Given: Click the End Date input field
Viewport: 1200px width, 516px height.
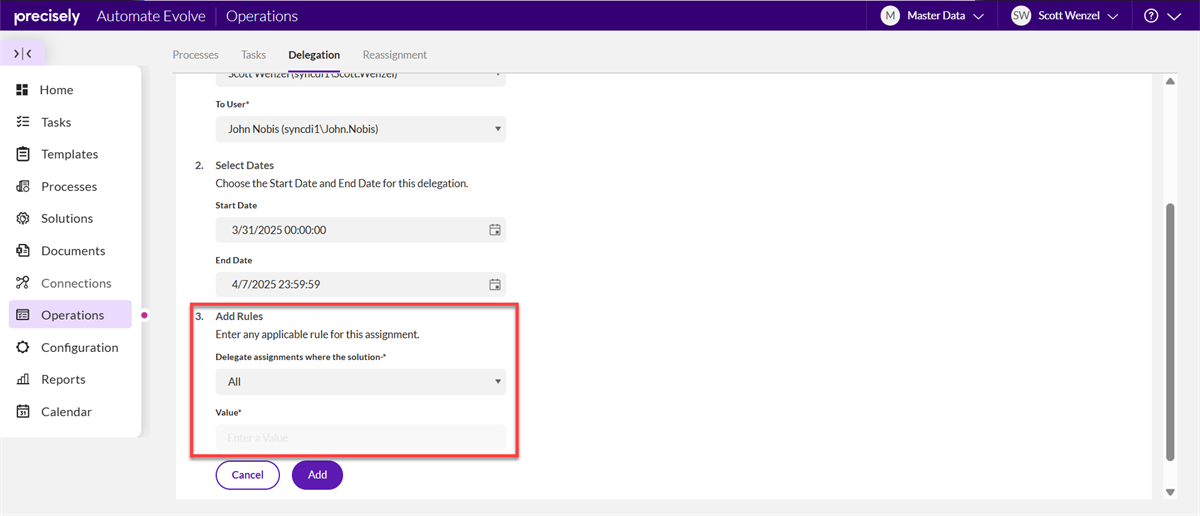Looking at the screenshot, I should (361, 284).
